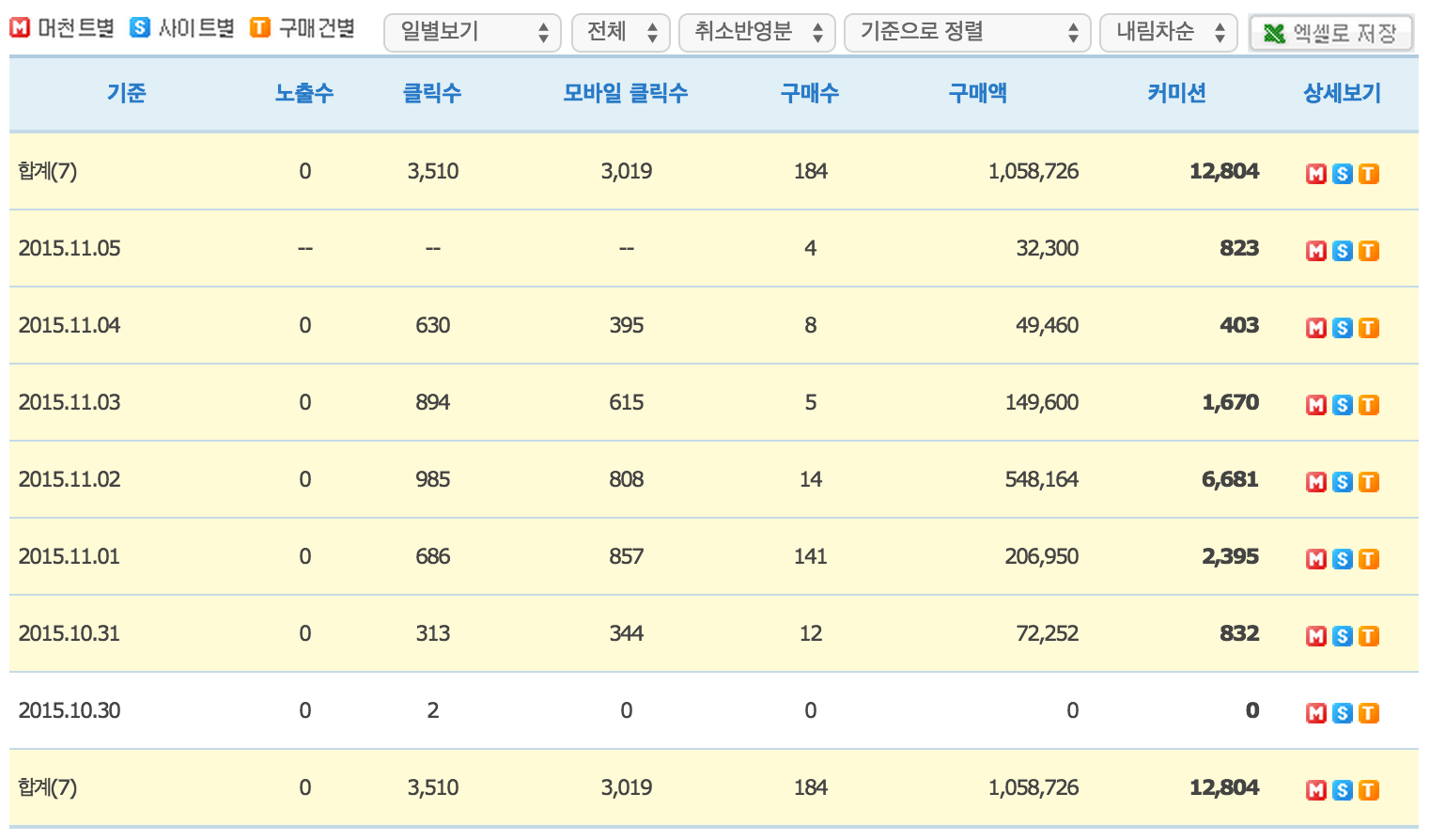Viewport: 1430px width, 840px height.
Task: Select the 2015.11.02 date cell
Action: [70, 479]
